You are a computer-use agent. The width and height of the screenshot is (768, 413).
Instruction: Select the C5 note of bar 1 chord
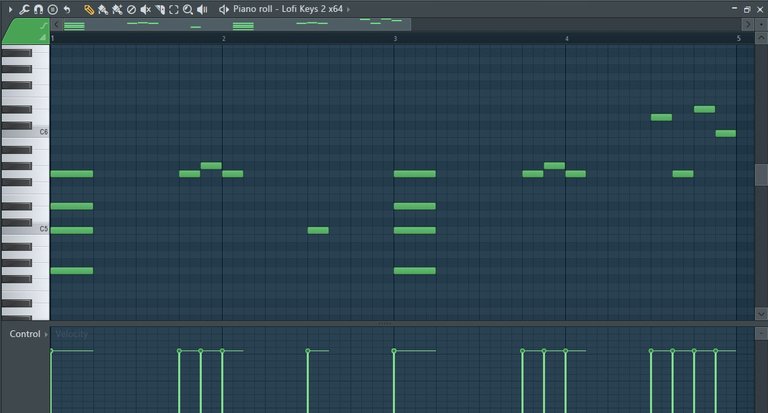[72, 230]
